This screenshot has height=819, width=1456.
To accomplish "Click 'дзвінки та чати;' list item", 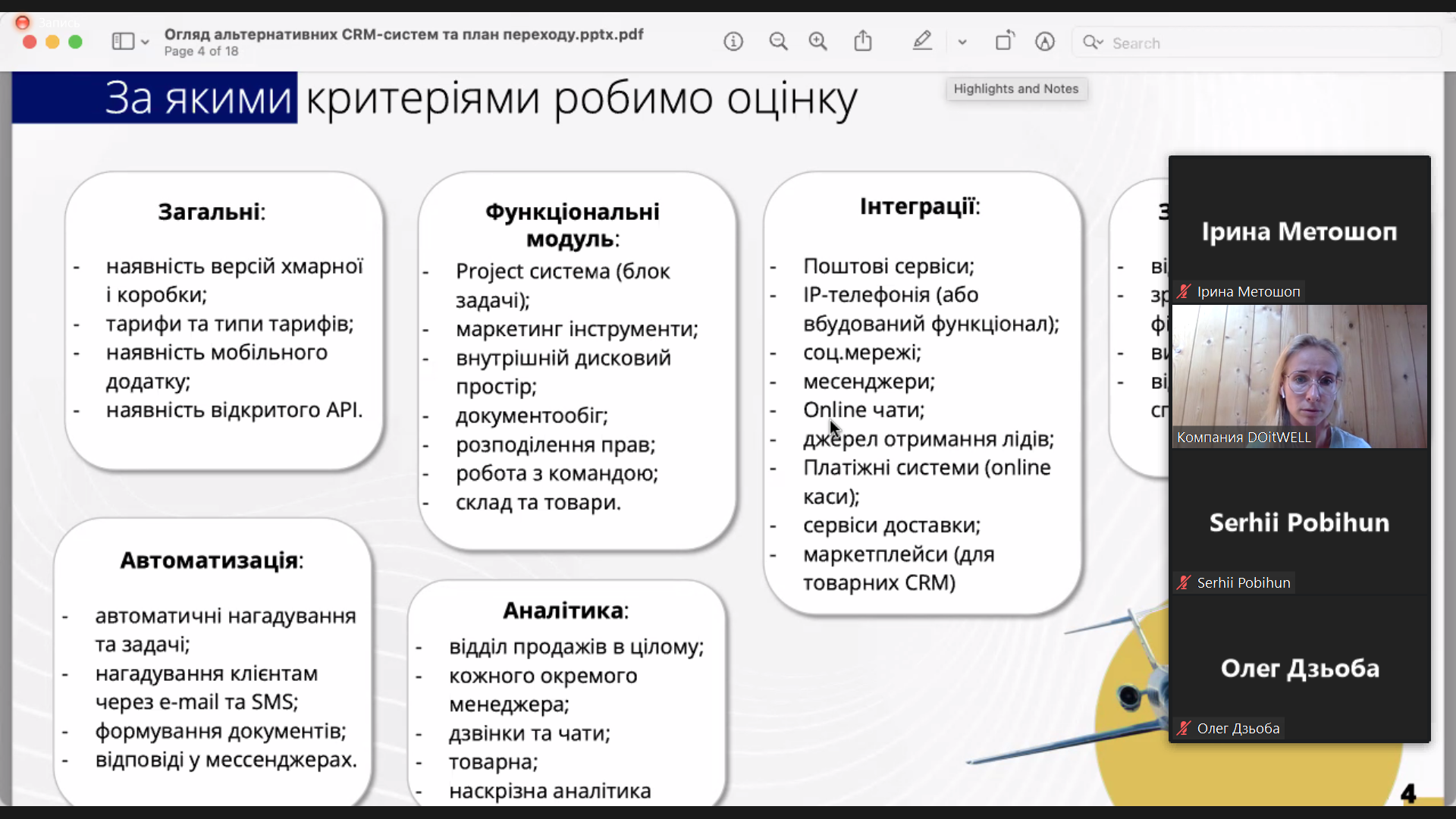I will coord(529,733).
